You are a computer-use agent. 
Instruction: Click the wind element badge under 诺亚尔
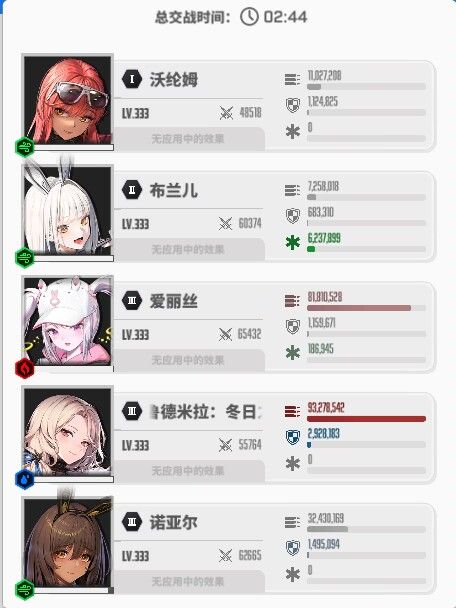point(24,590)
